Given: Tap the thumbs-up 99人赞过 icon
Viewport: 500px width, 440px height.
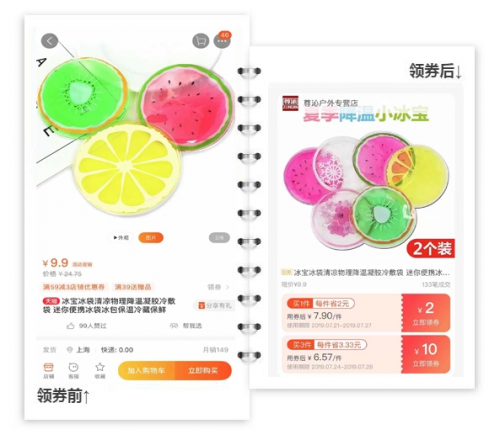Looking at the screenshot, I should pyautogui.click(x=70, y=326).
